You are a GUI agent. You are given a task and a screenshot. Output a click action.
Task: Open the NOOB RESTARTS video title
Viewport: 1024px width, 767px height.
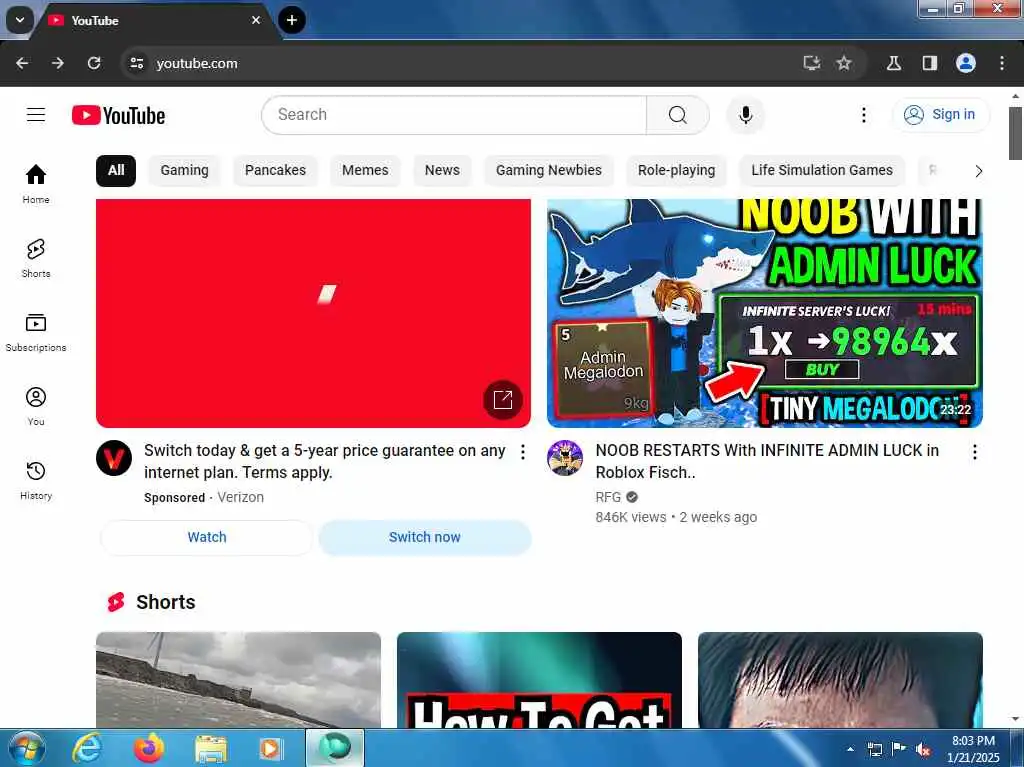[x=767, y=461]
